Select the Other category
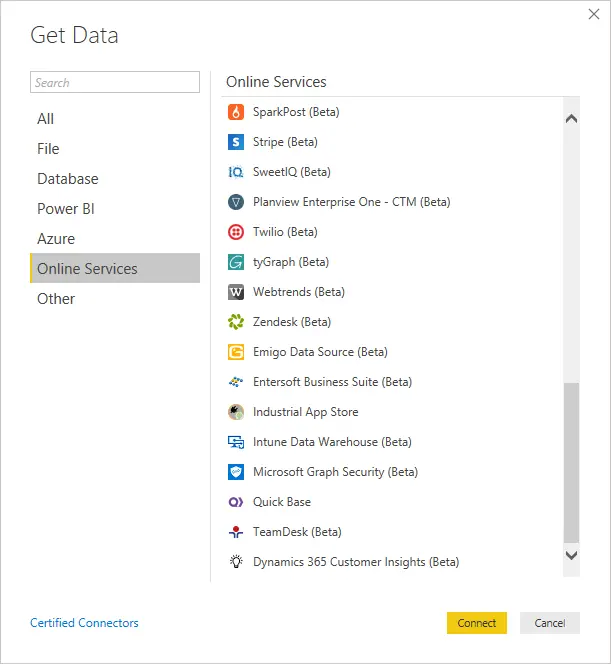 [x=115, y=299]
